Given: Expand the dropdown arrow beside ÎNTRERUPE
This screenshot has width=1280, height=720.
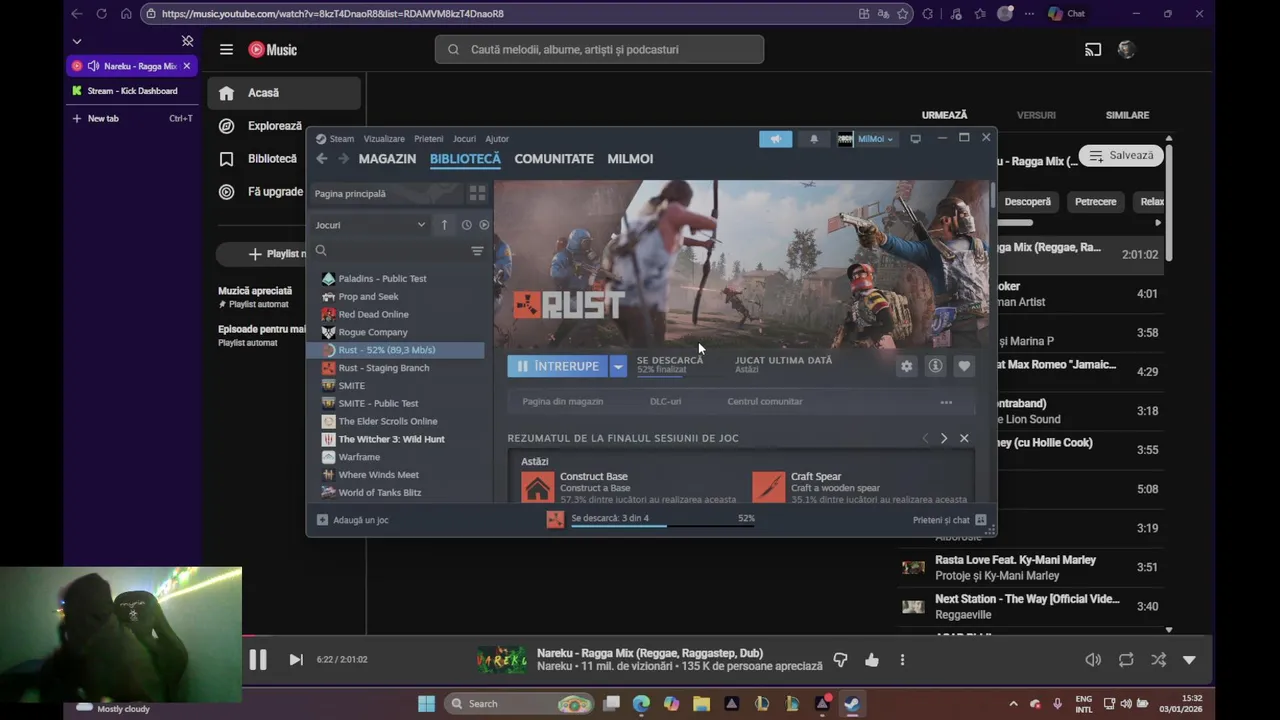Looking at the screenshot, I should point(618,366).
